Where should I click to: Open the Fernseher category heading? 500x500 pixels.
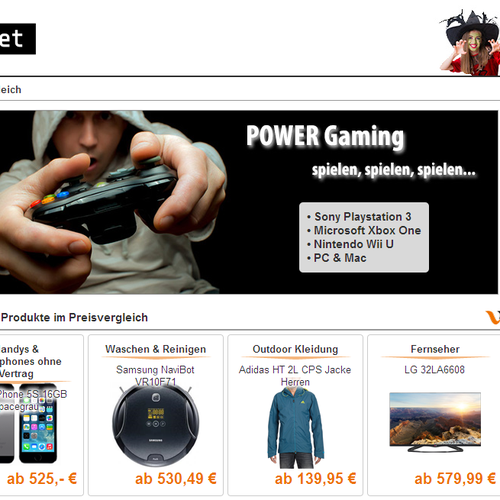(435, 349)
